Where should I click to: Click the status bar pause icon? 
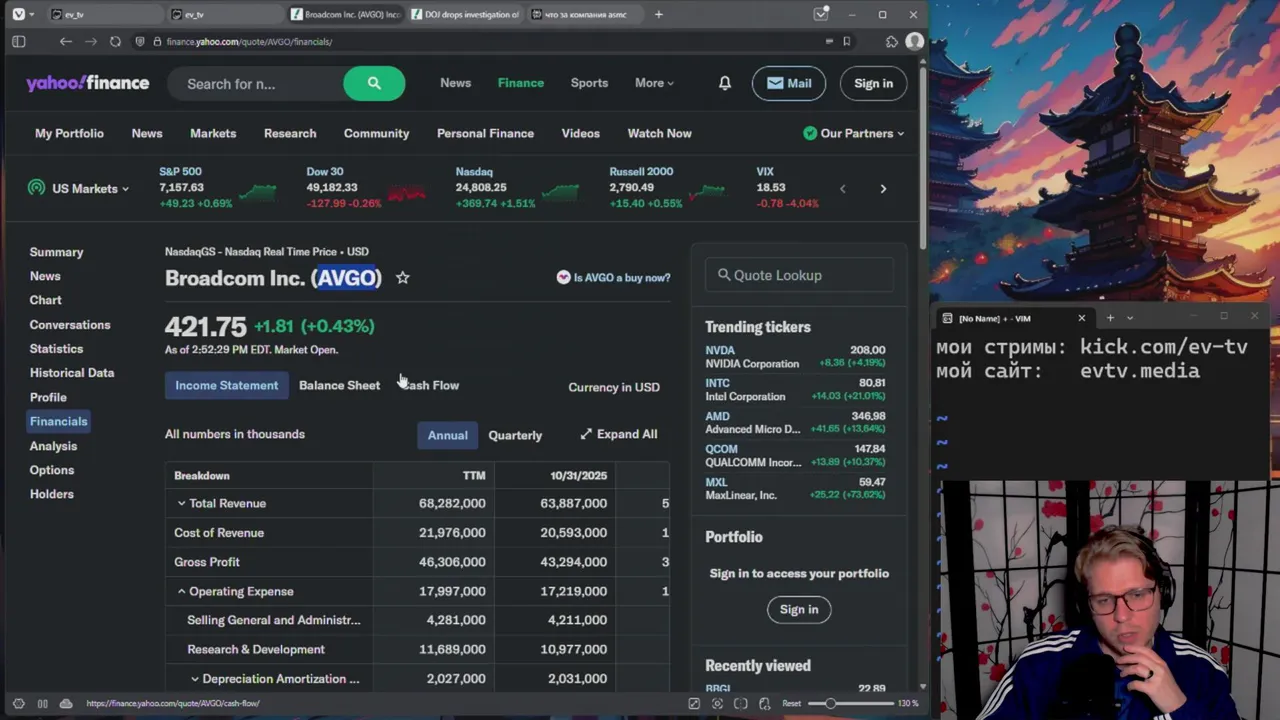[x=42, y=703]
